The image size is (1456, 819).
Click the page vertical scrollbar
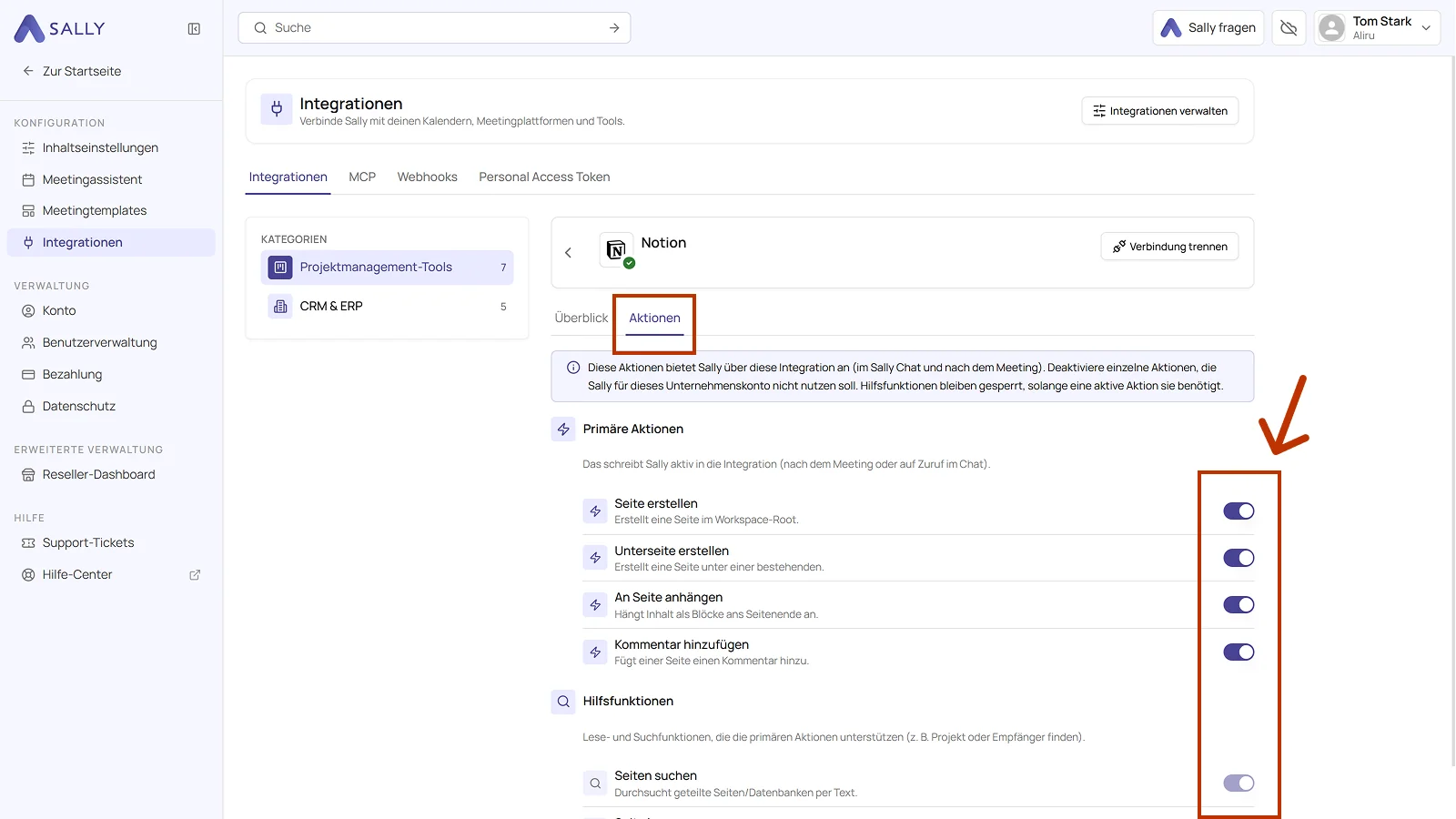(x=1451, y=409)
